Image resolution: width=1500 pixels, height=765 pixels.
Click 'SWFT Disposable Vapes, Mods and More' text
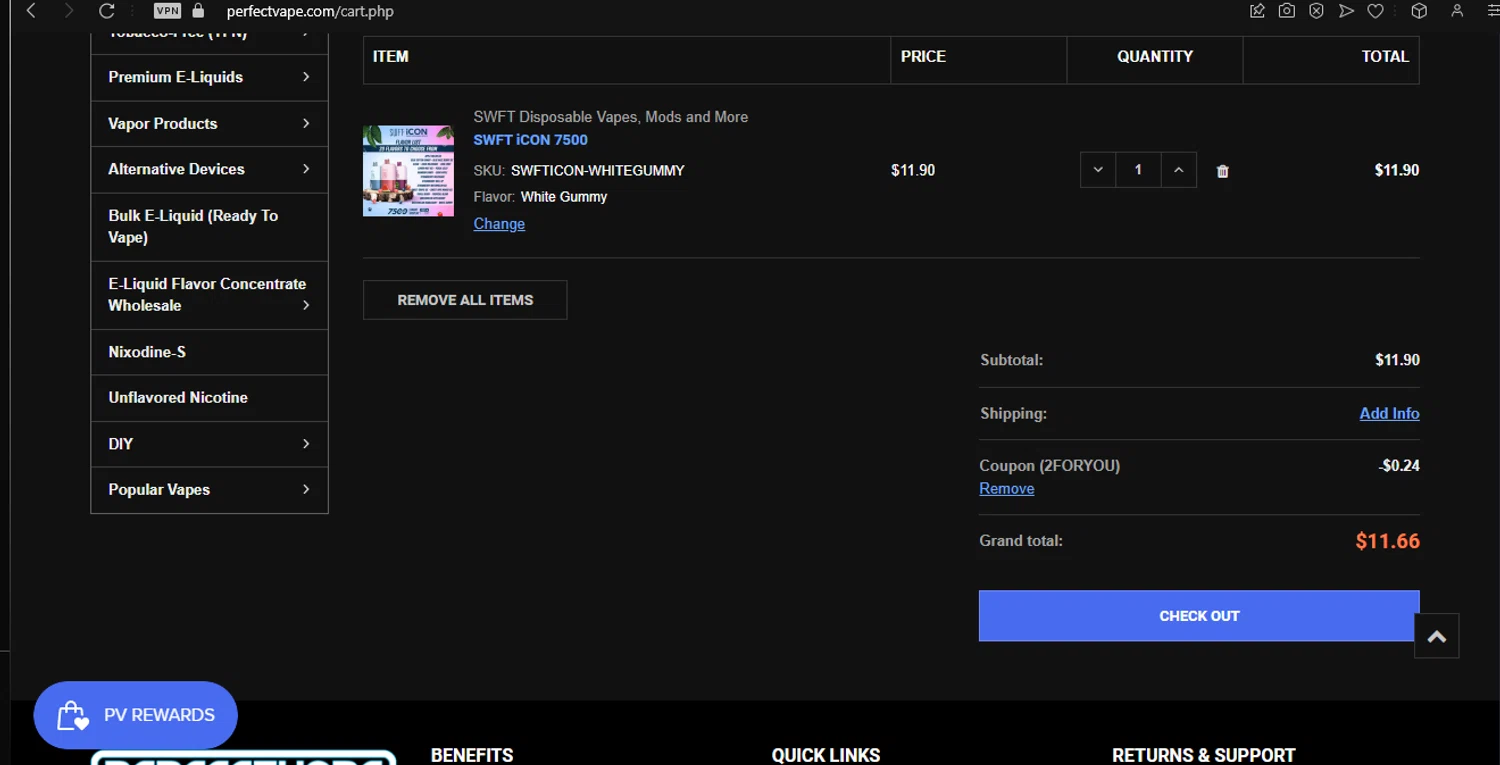coord(611,117)
